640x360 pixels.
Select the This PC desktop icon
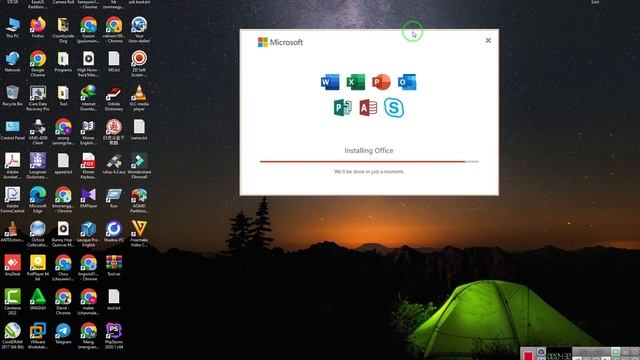tap(13, 27)
